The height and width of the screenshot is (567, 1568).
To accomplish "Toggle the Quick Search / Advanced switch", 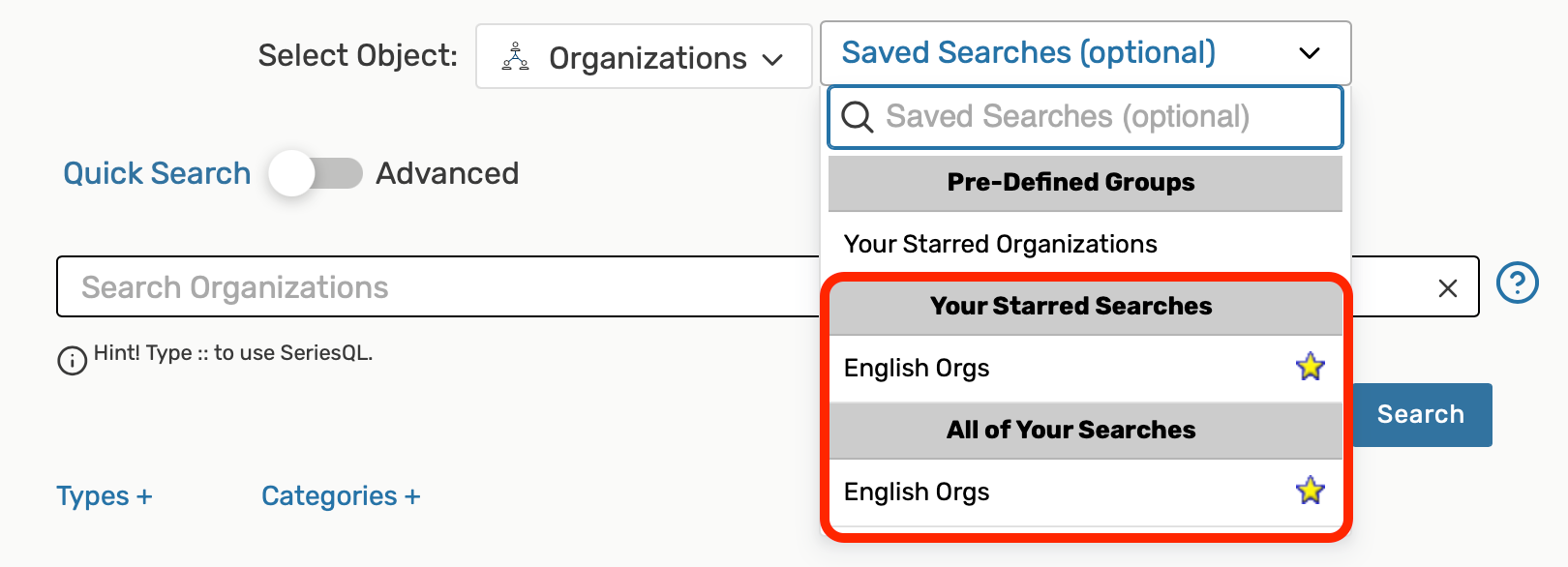I will pyautogui.click(x=316, y=174).
